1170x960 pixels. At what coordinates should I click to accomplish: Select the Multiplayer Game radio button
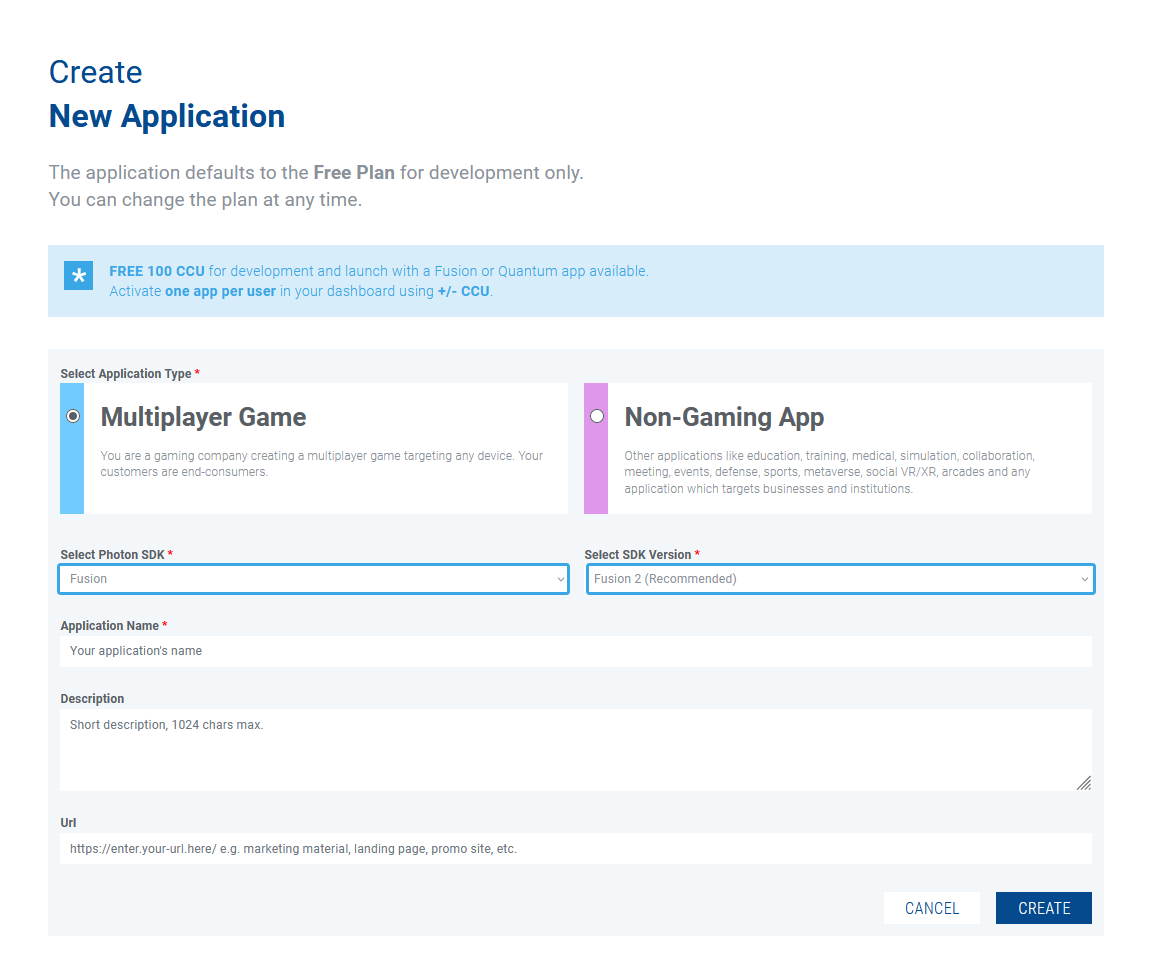[73, 416]
